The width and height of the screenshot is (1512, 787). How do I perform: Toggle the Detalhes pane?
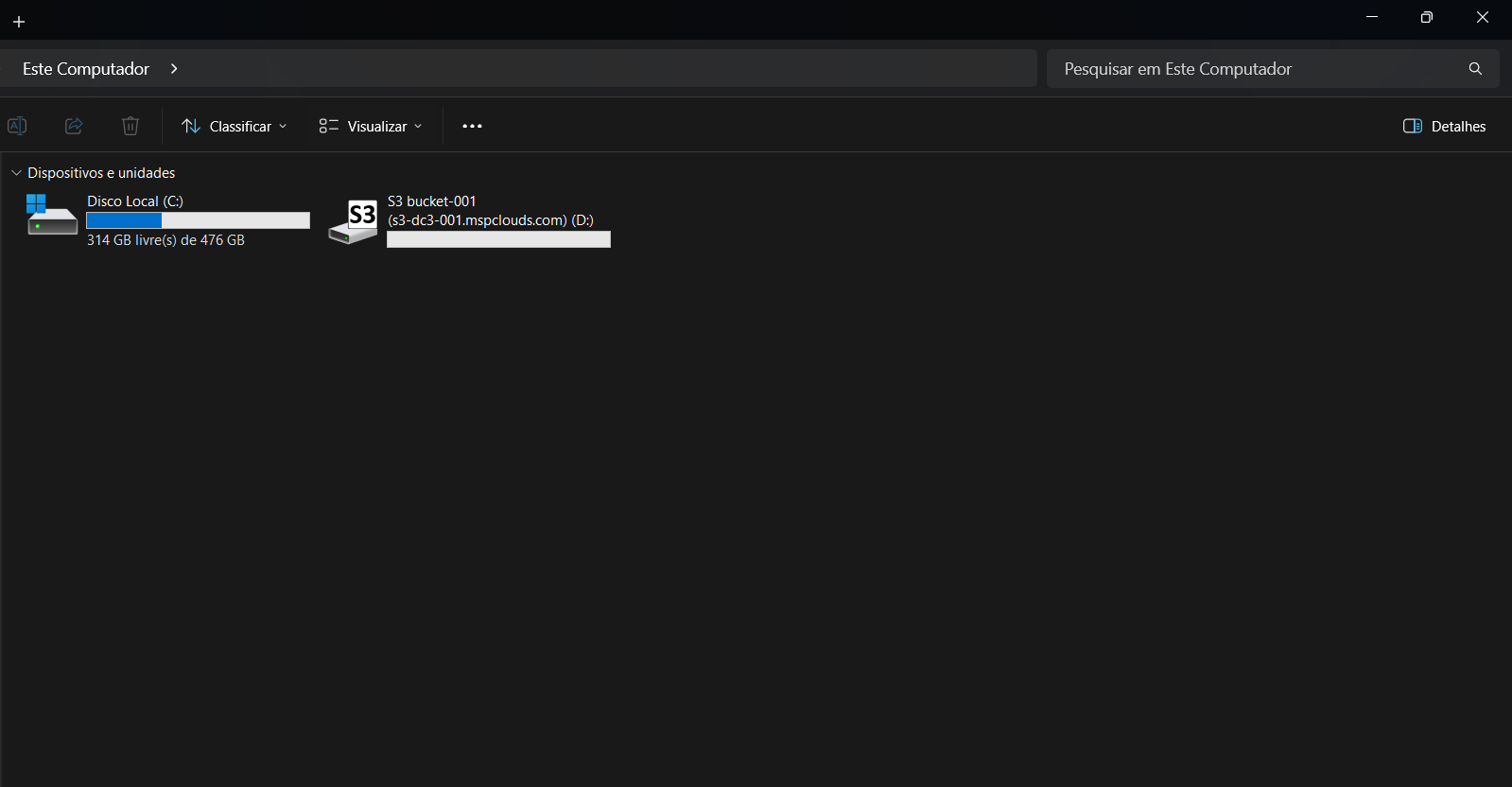coord(1444,126)
